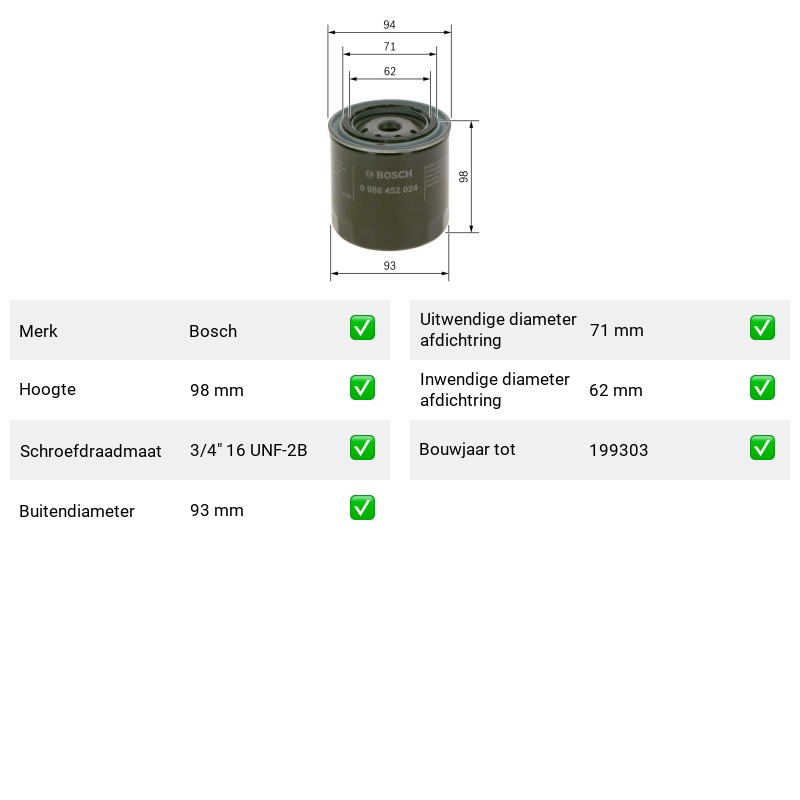Click the green checkmark beside Merk Bosch
The height and width of the screenshot is (800, 800).
[362, 328]
